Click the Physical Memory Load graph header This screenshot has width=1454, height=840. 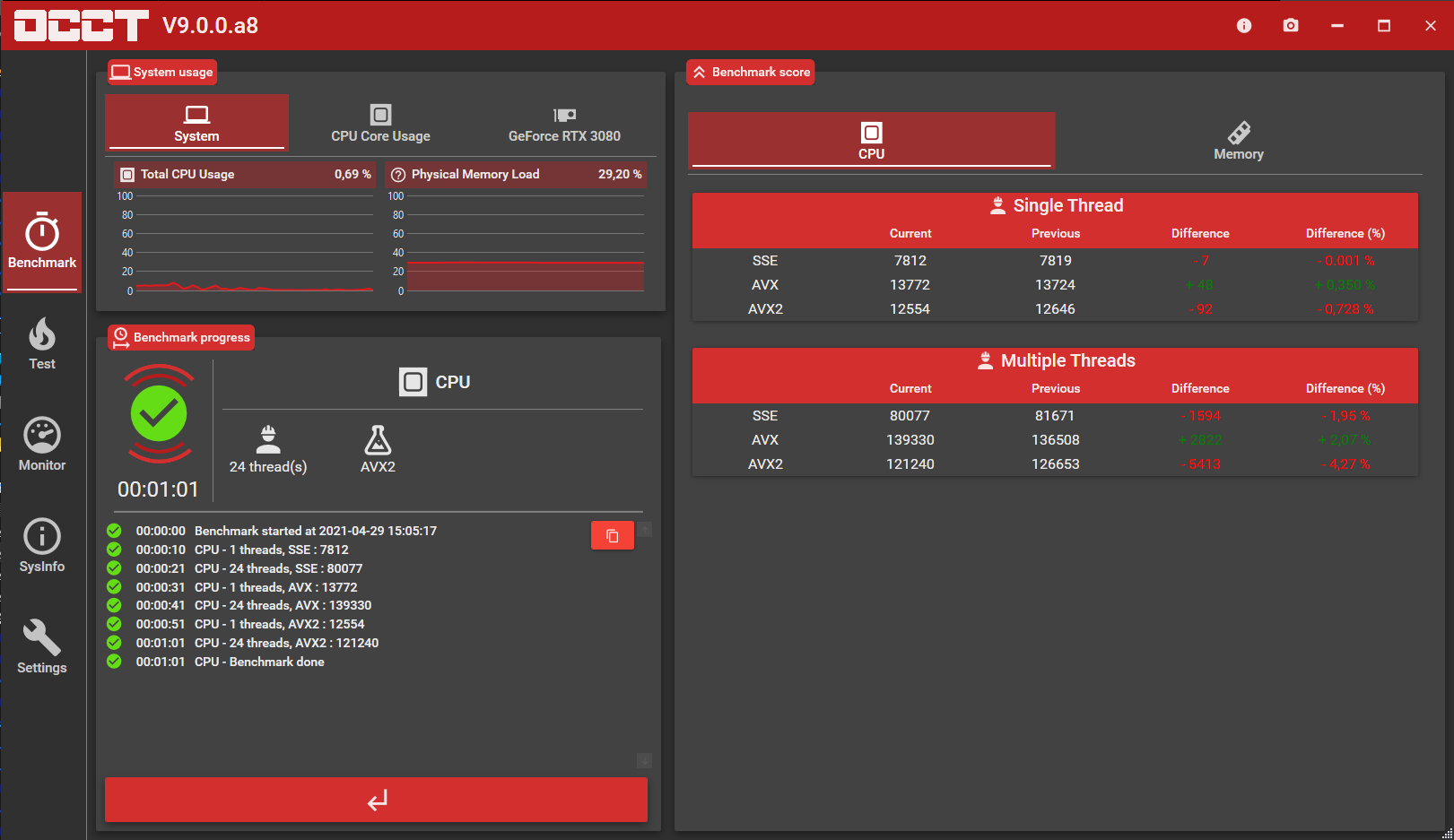[516, 174]
